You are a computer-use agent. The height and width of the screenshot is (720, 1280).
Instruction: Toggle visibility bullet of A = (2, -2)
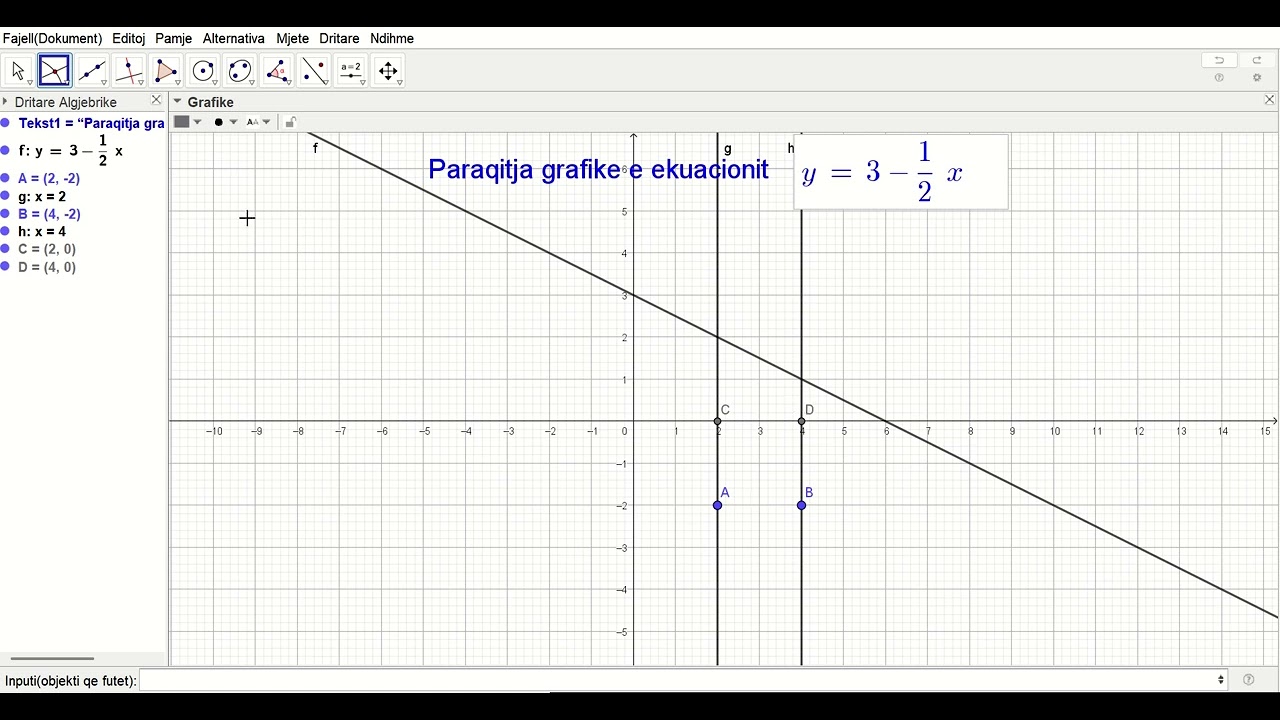coord(5,178)
